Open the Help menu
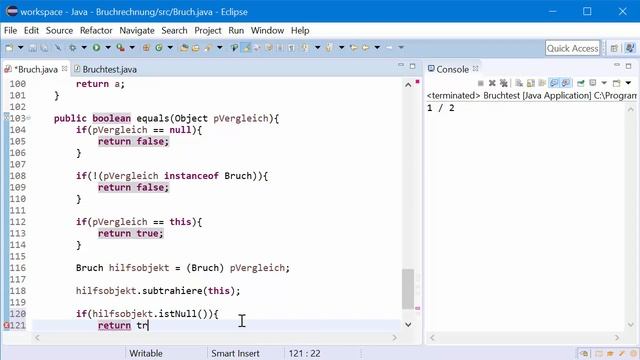Image resolution: width=640 pixels, height=360 pixels. point(300,31)
